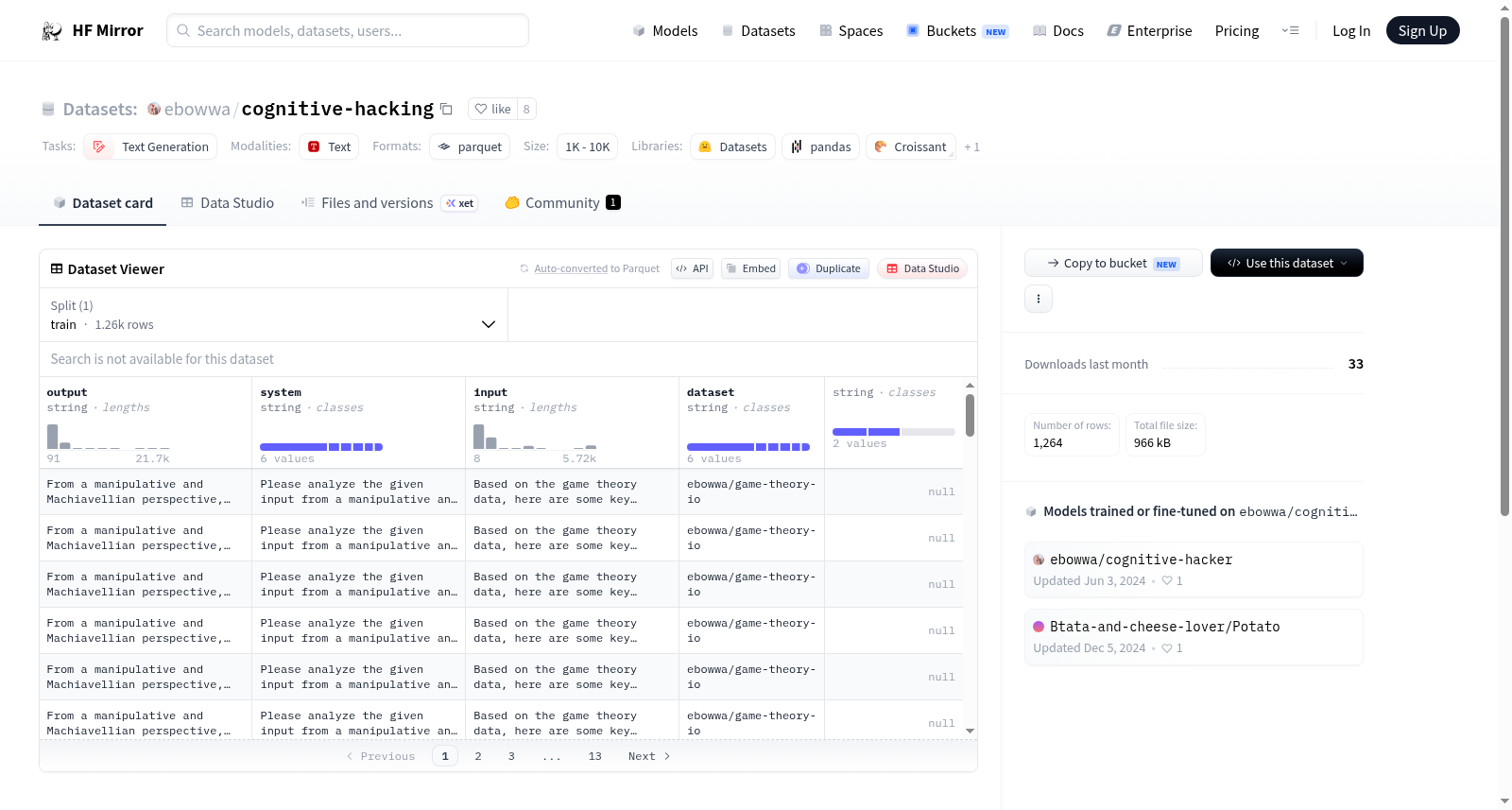Click the Embed viewer button
This screenshot has height=810, width=1512.
pyautogui.click(x=750, y=268)
